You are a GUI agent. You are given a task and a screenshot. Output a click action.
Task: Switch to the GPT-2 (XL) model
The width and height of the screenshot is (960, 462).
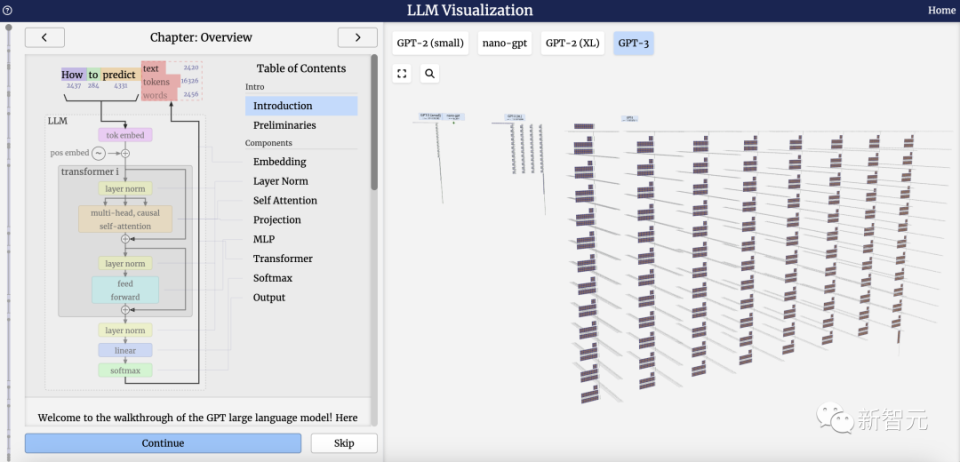click(572, 43)
